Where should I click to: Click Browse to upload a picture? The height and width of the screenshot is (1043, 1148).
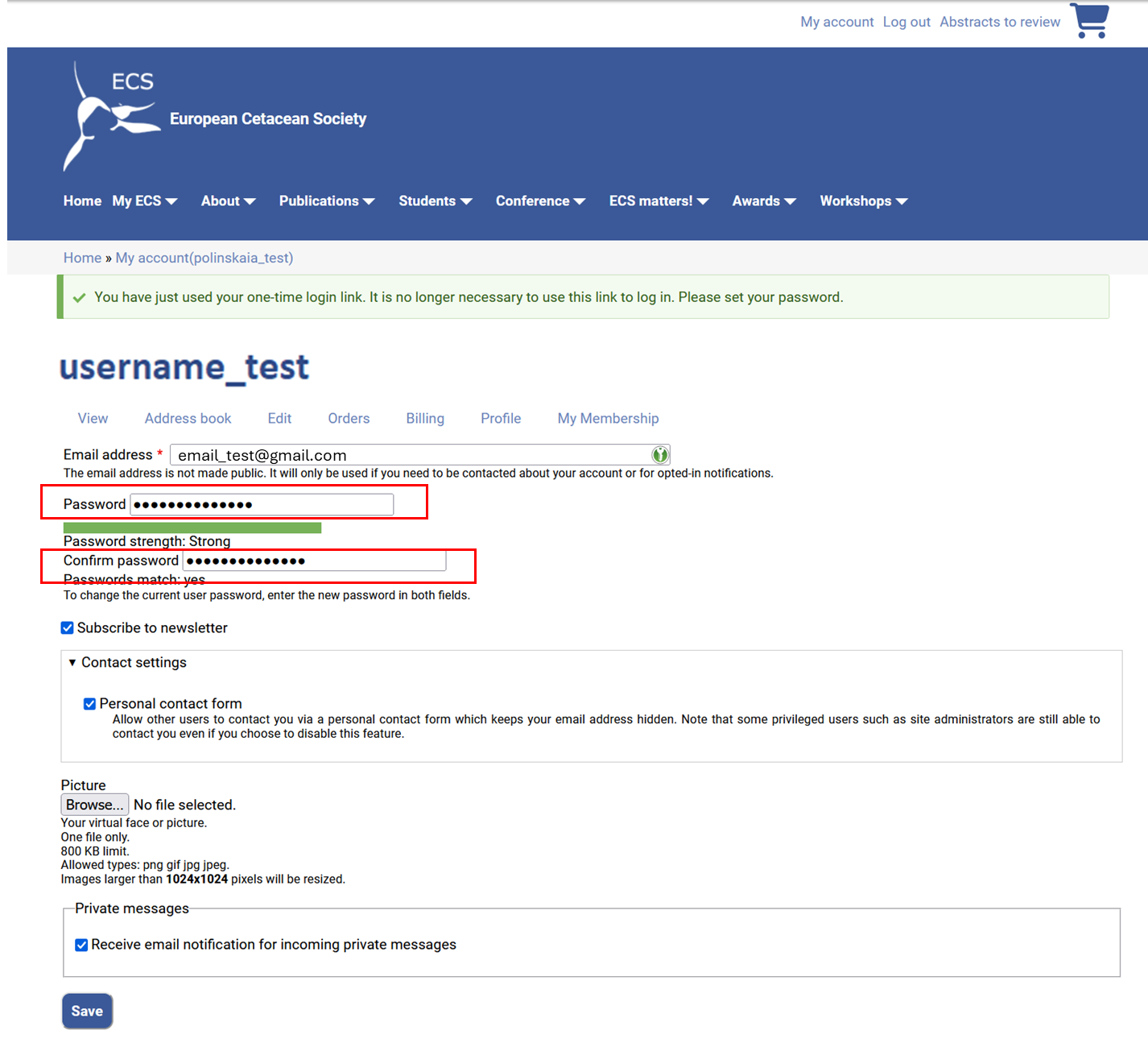click(x=94, y=805)
